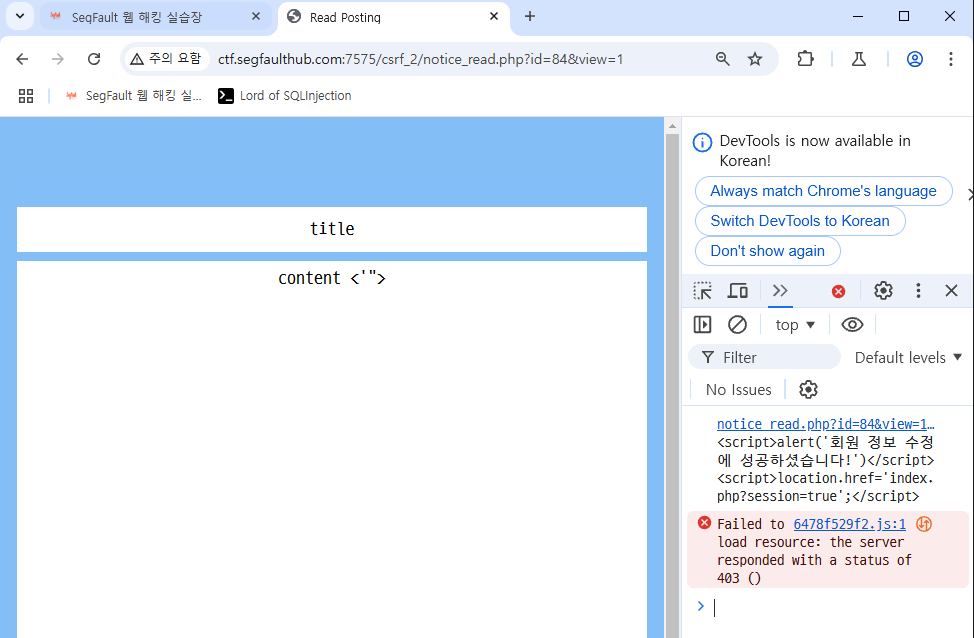This screenshot has width=974, height=638.
Task: Click Switch DevTools to Korean
Action: (799, 221)
